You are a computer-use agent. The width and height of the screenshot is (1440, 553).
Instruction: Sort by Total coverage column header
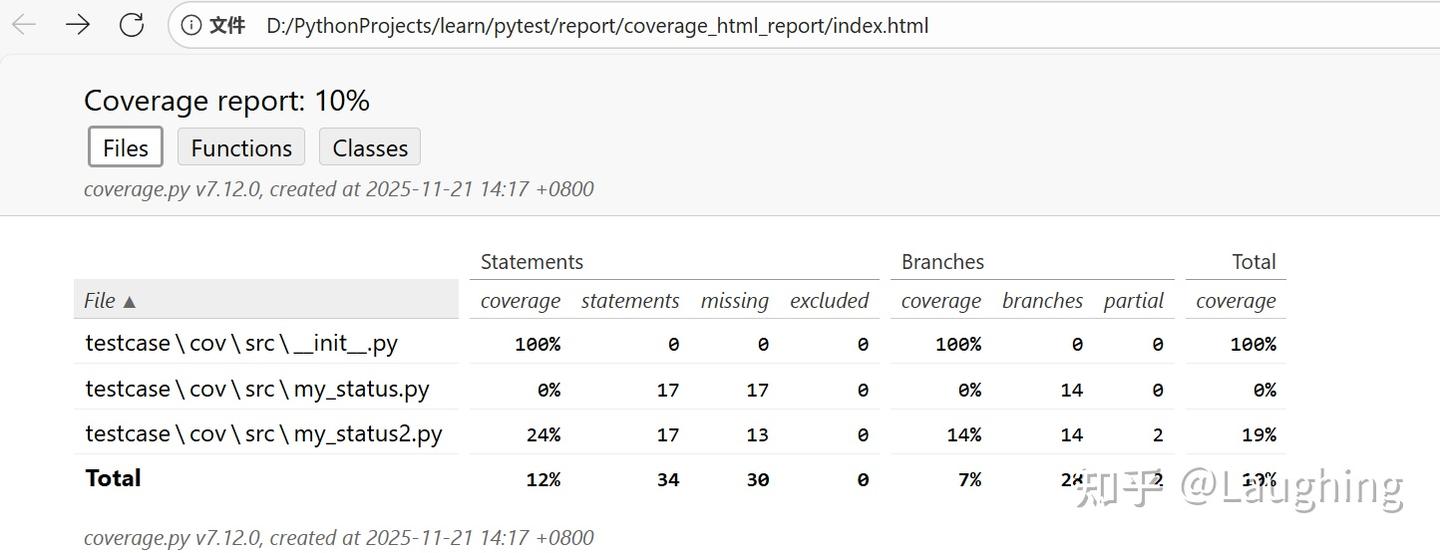click(1235, 301)
